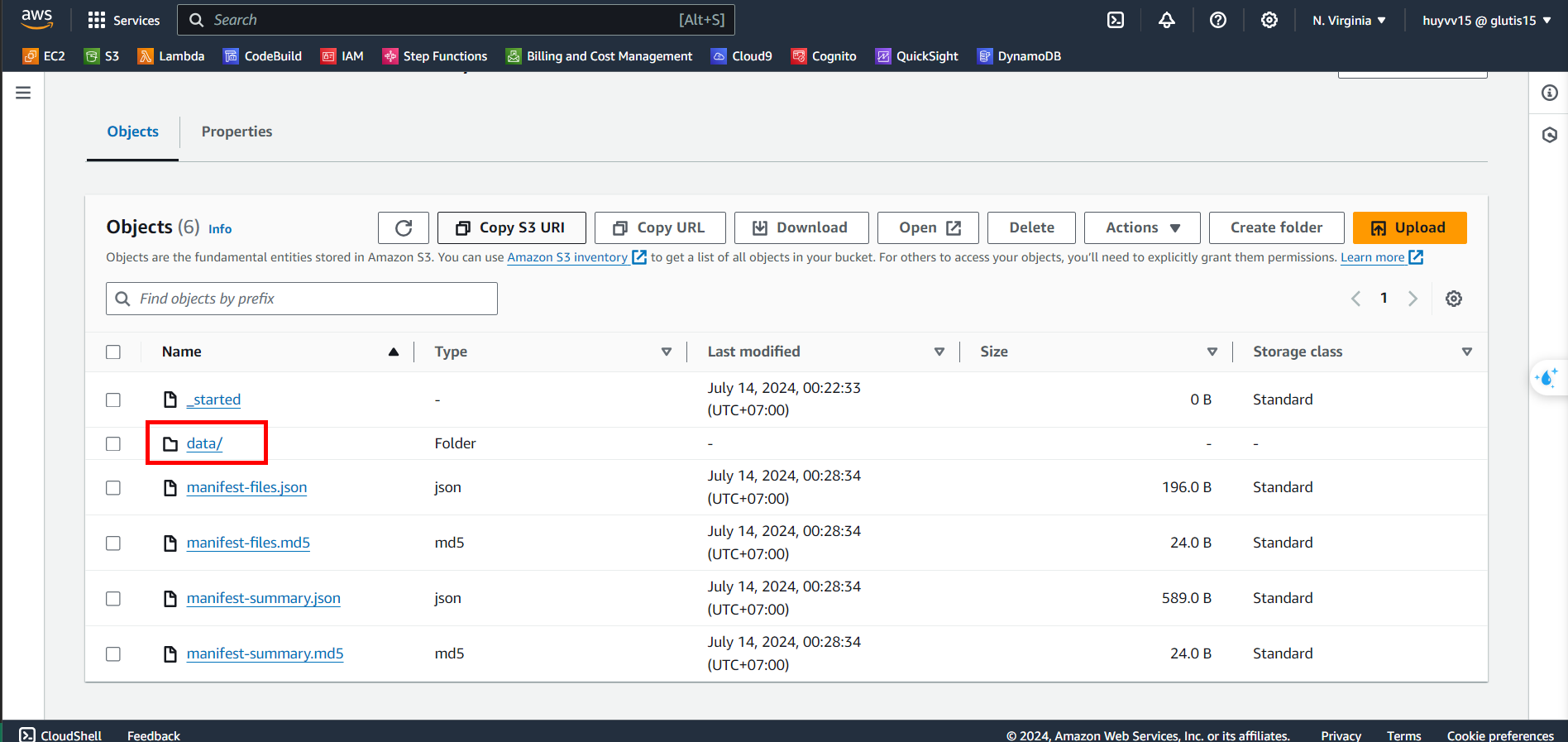Open CodeBuild shortcut in favorites bar

click(263, 56)
